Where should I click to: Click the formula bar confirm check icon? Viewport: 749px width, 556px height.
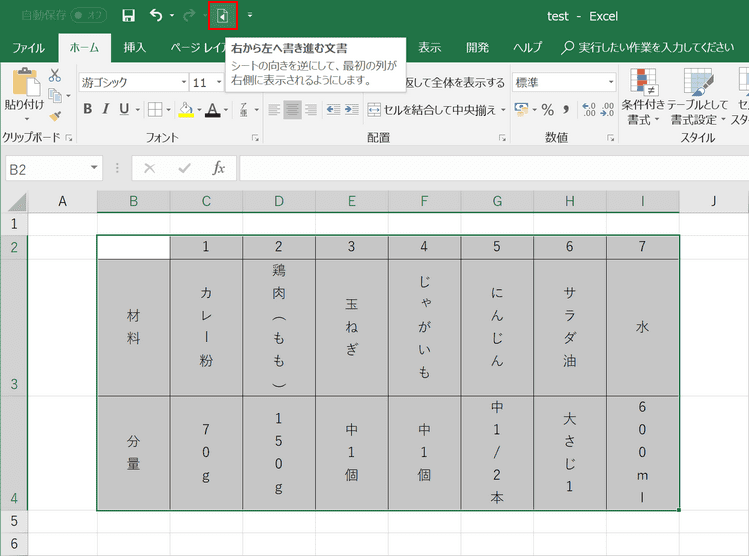click(184, 168)
